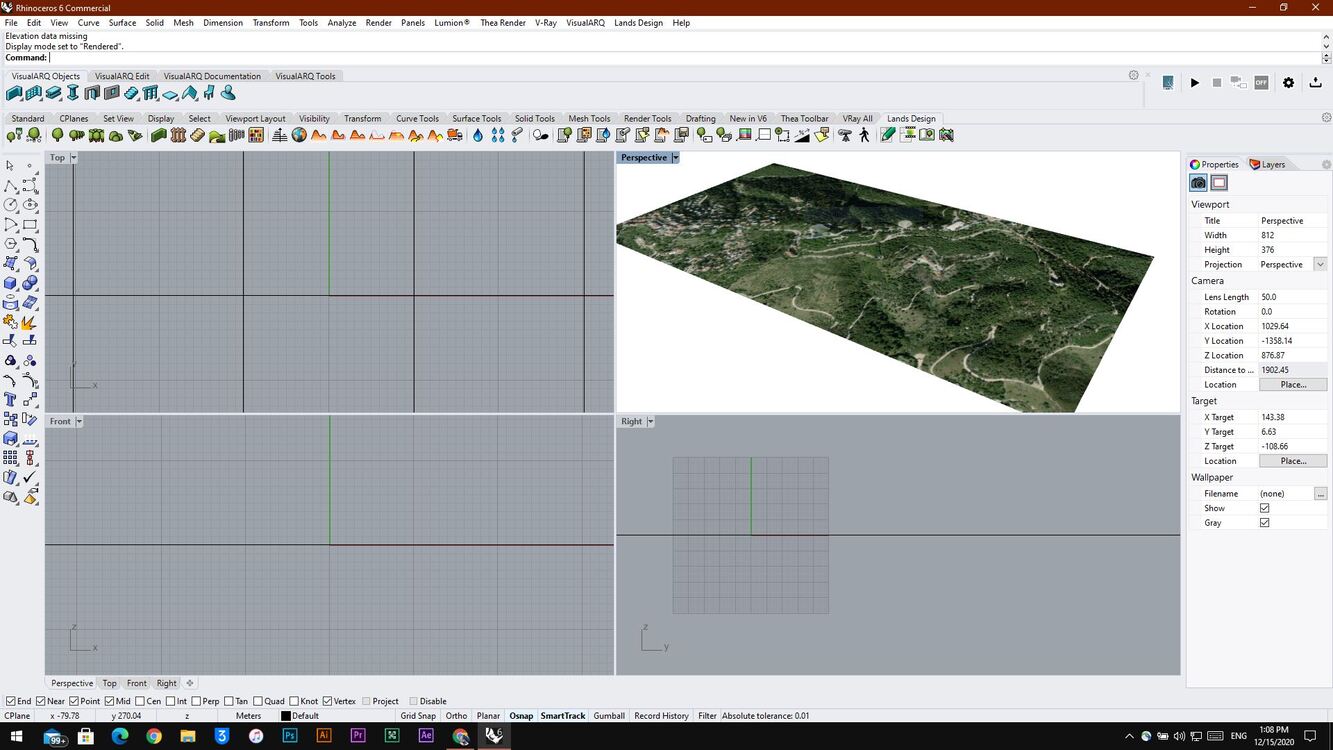Open Lumion settings gear icon

coord(1288,83)
